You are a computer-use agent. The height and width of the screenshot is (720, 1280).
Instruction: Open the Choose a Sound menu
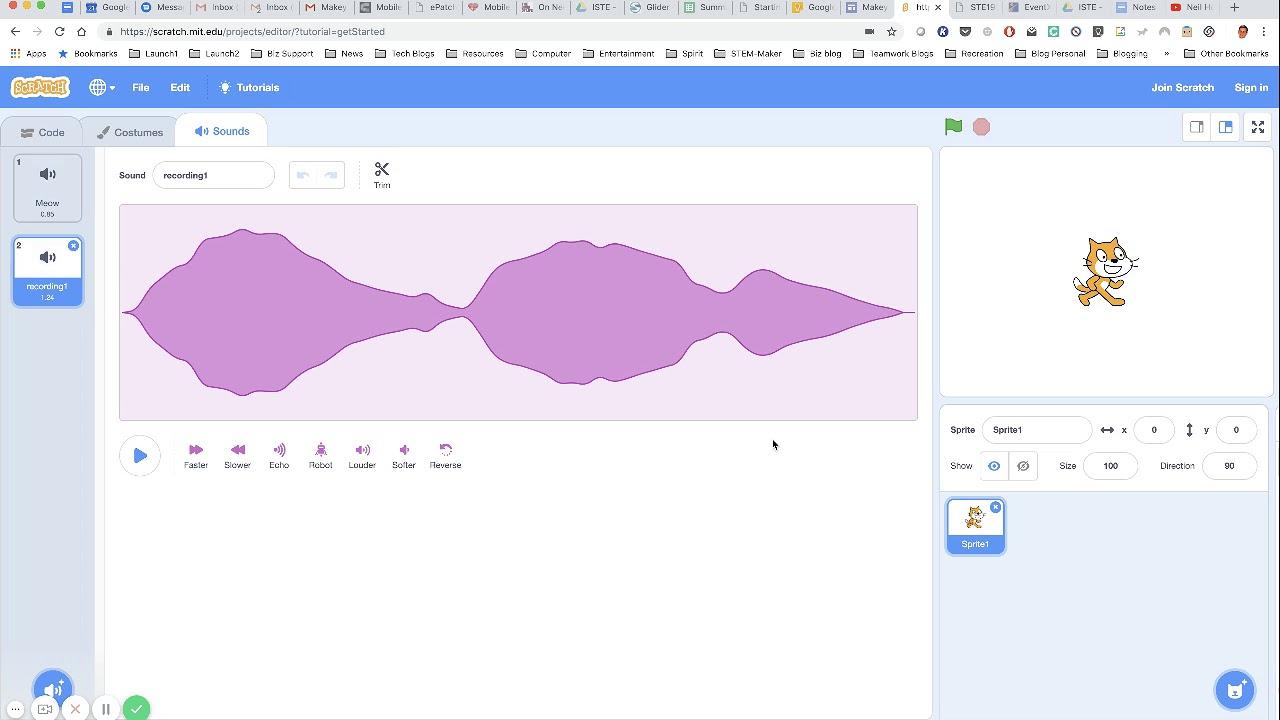52,688
